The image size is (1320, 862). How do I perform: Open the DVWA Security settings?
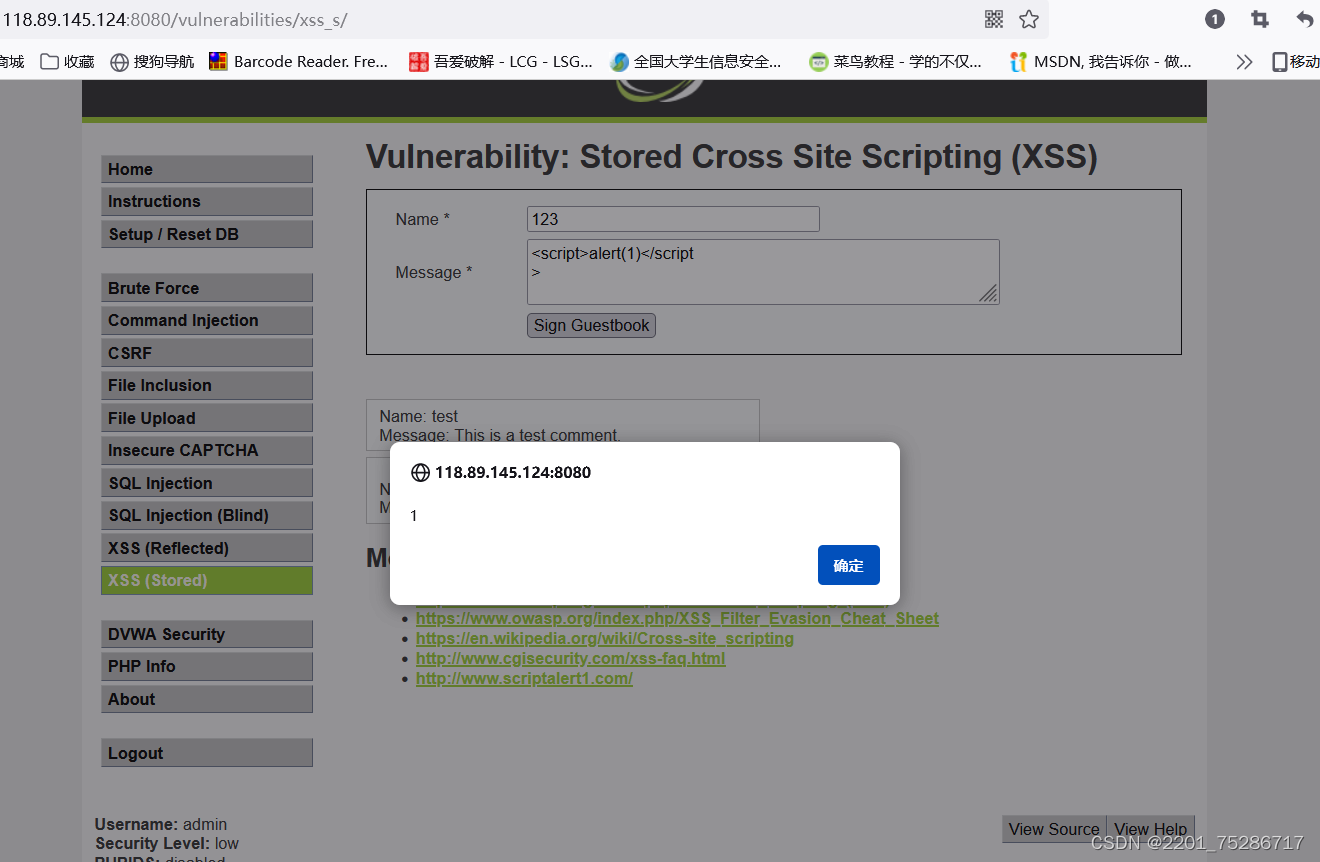[x=207, y=634]
